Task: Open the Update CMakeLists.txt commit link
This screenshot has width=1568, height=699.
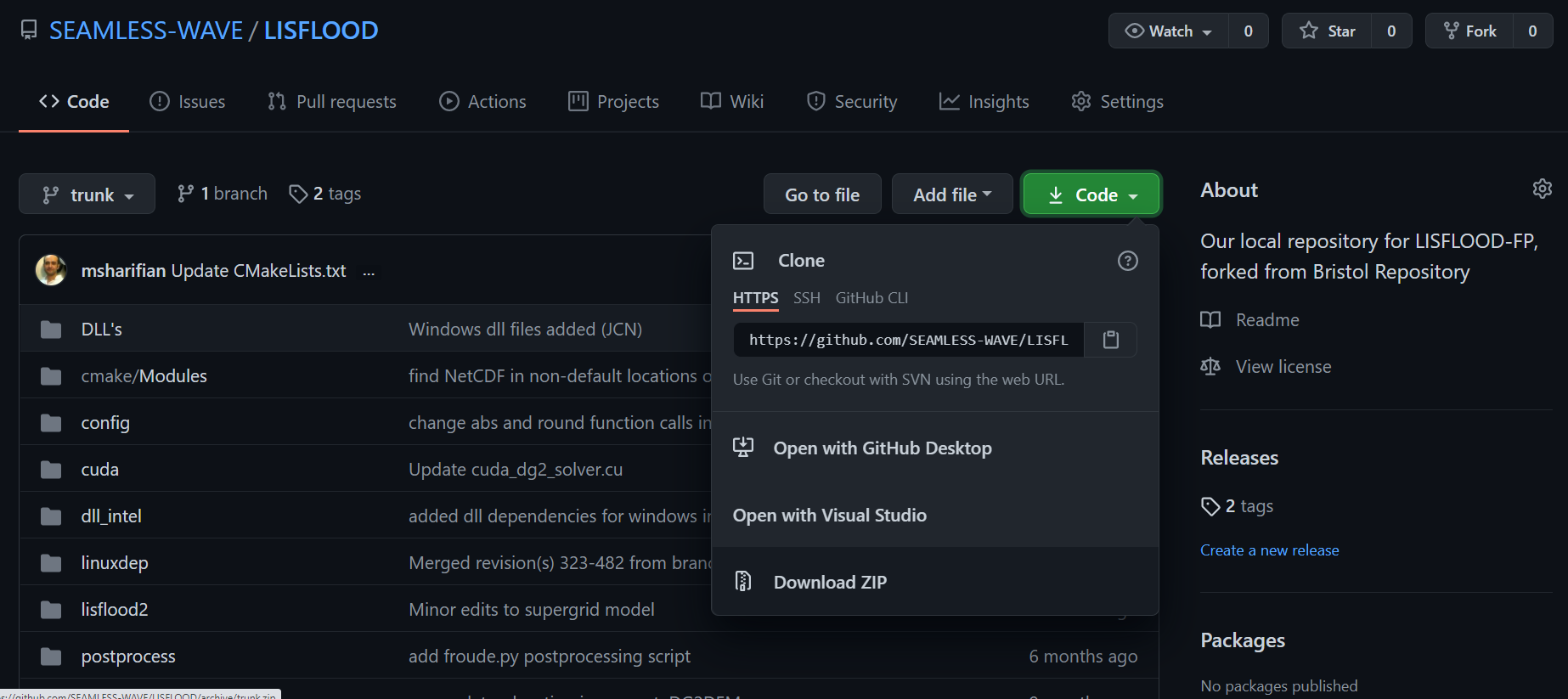Action: click(258, 270)
